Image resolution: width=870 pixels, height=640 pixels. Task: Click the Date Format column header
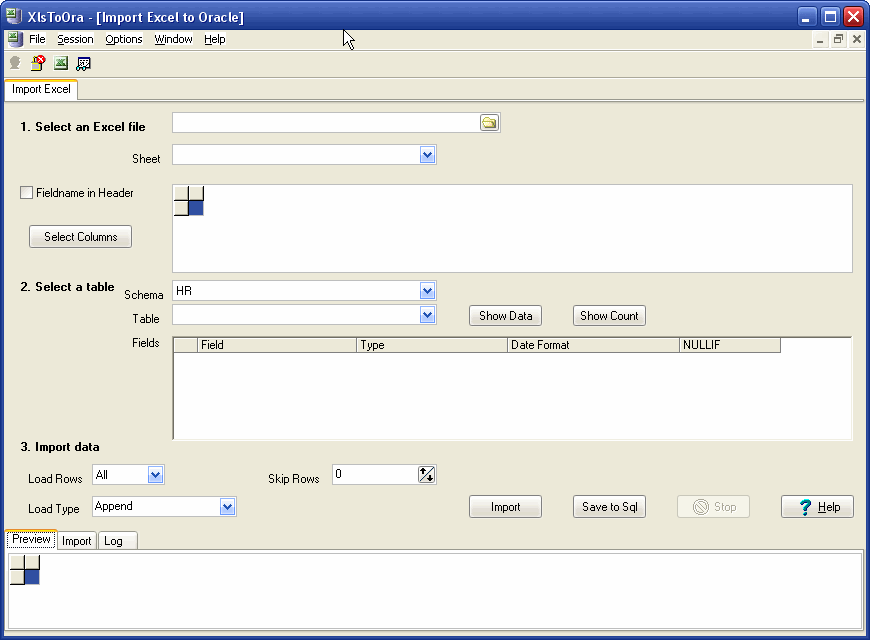[x=593, y=345]
